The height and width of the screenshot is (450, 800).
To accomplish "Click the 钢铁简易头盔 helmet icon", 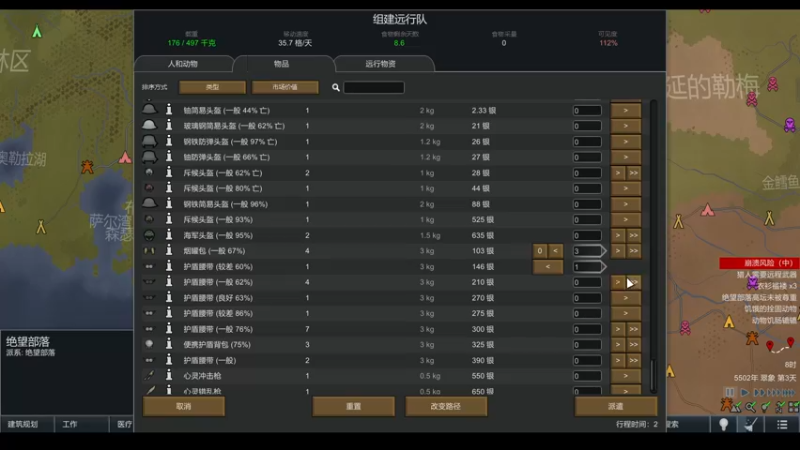I will [149, 204].
